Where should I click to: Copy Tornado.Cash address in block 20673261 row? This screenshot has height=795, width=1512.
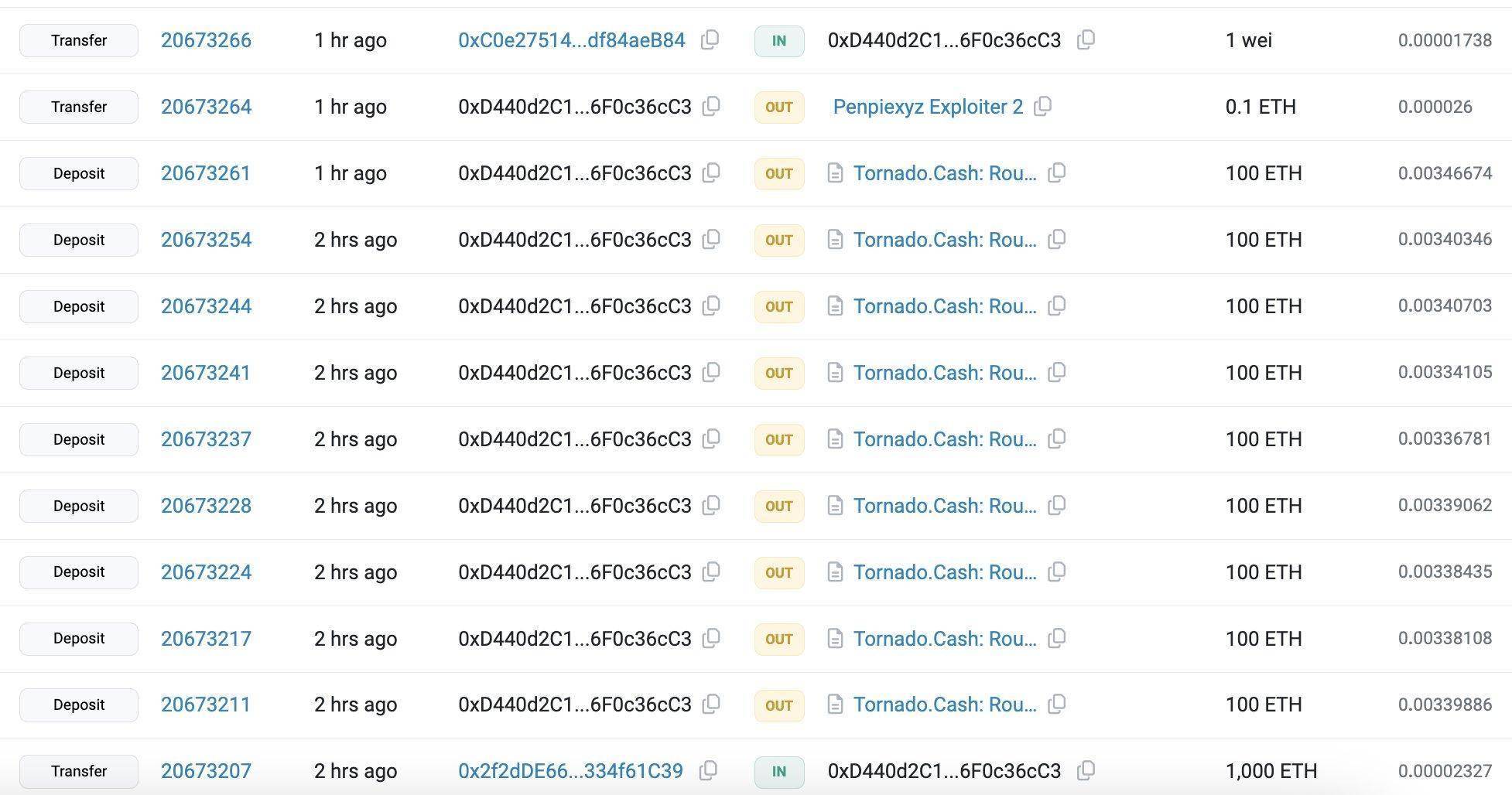[x=1056, y=173]
